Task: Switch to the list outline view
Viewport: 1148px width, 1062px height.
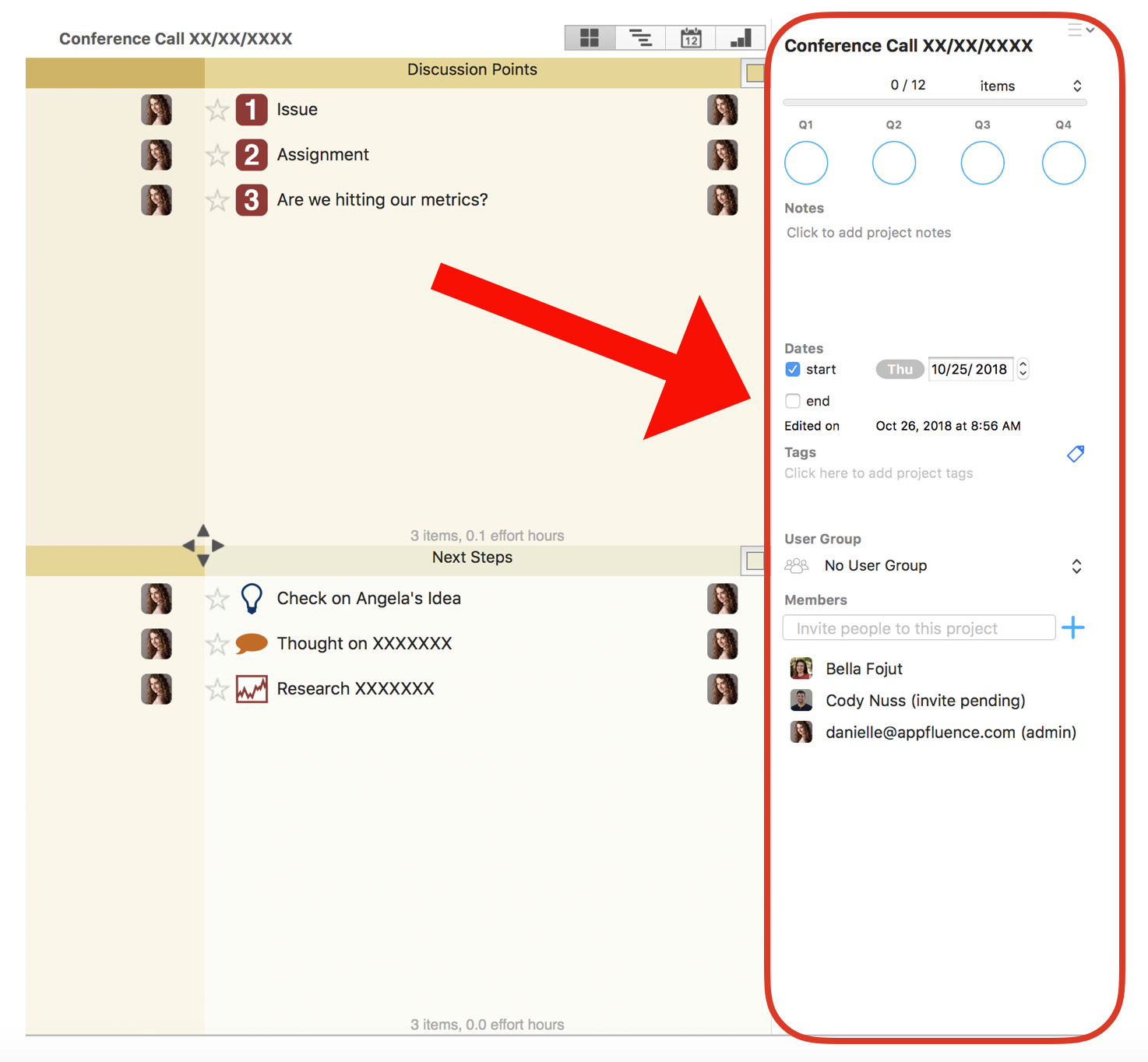Action: [x=640, y=38]
